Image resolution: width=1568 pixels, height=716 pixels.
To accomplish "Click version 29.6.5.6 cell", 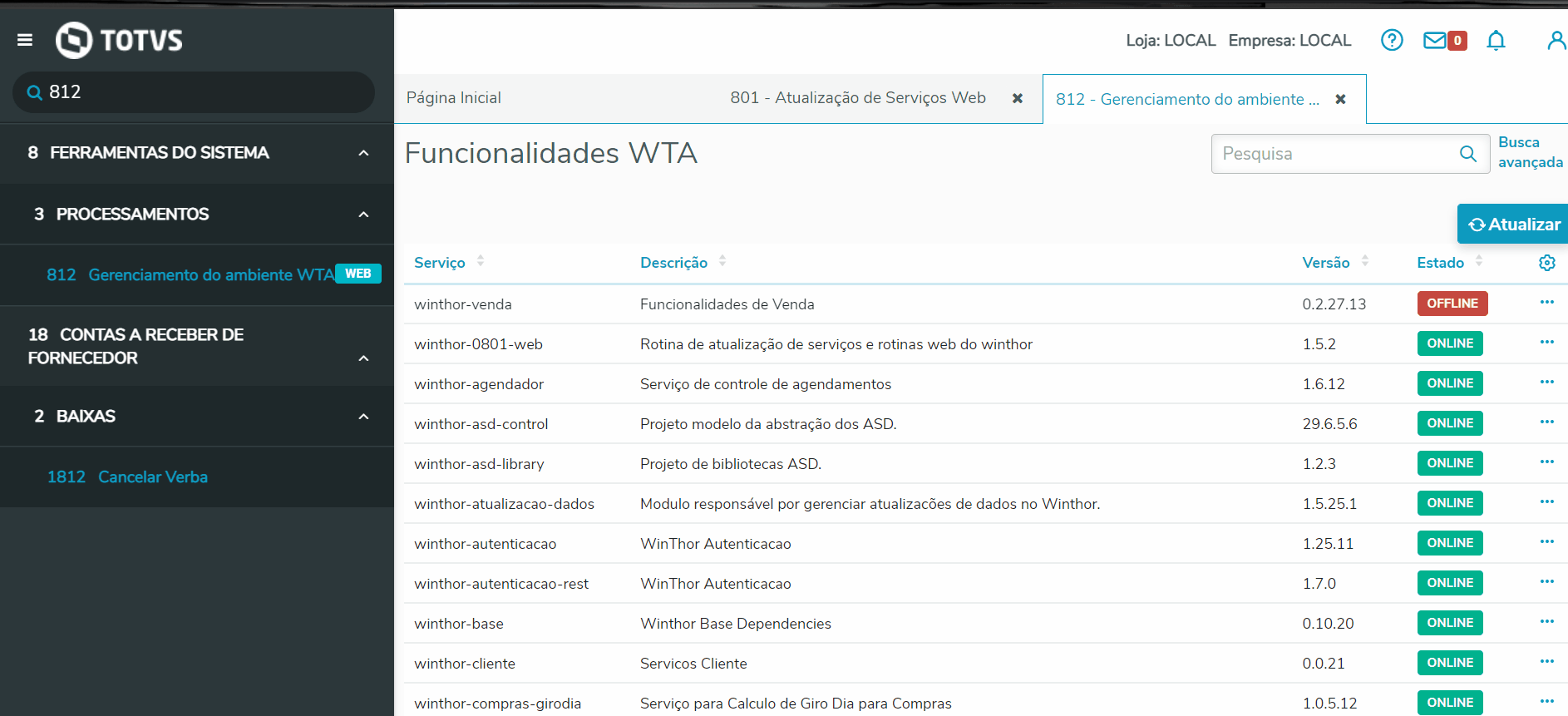I will [x=1329, y=424].
